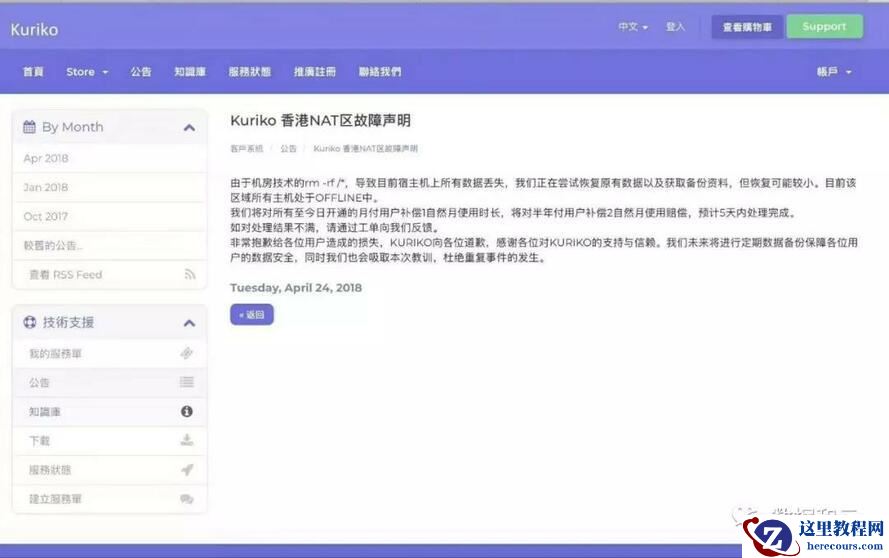
Task: Click the 登入 login link
Action: click(x=675, y=27)
